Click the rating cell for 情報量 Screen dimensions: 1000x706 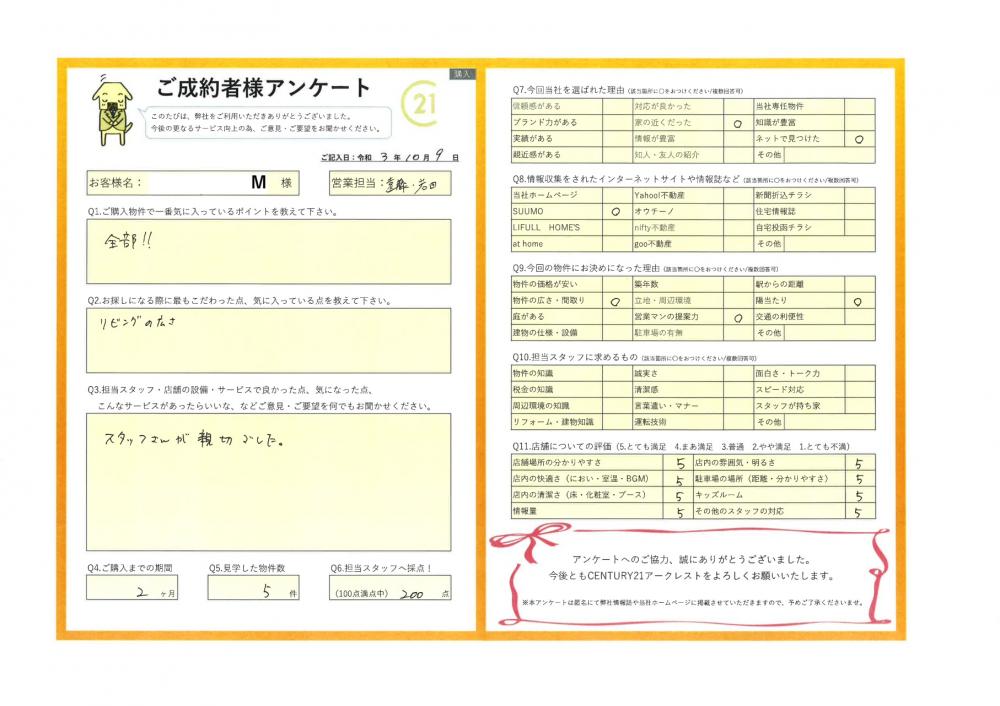point(680,511)
